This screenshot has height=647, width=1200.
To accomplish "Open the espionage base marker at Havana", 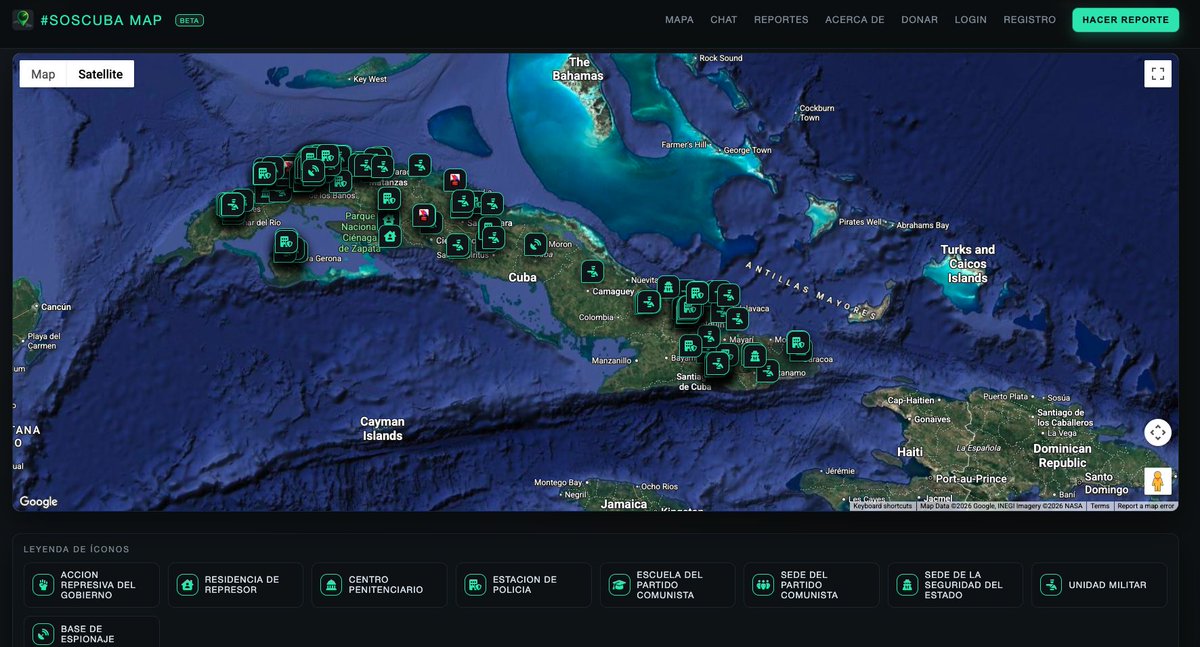I will pyautogui.click(x=313, y=171).
